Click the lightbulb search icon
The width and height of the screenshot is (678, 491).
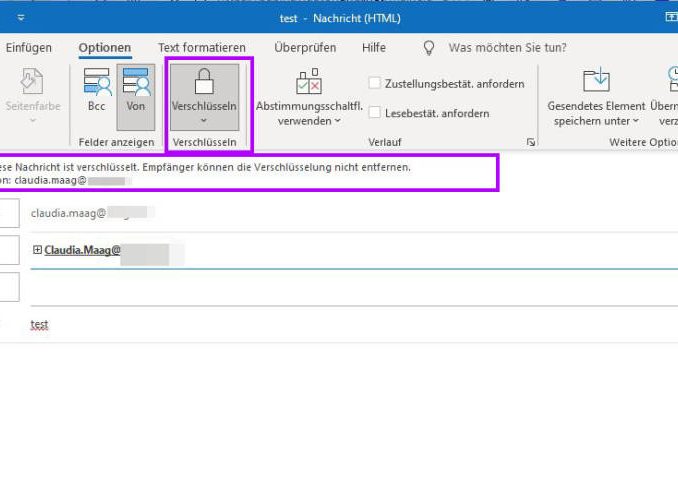tap(429, 47)
